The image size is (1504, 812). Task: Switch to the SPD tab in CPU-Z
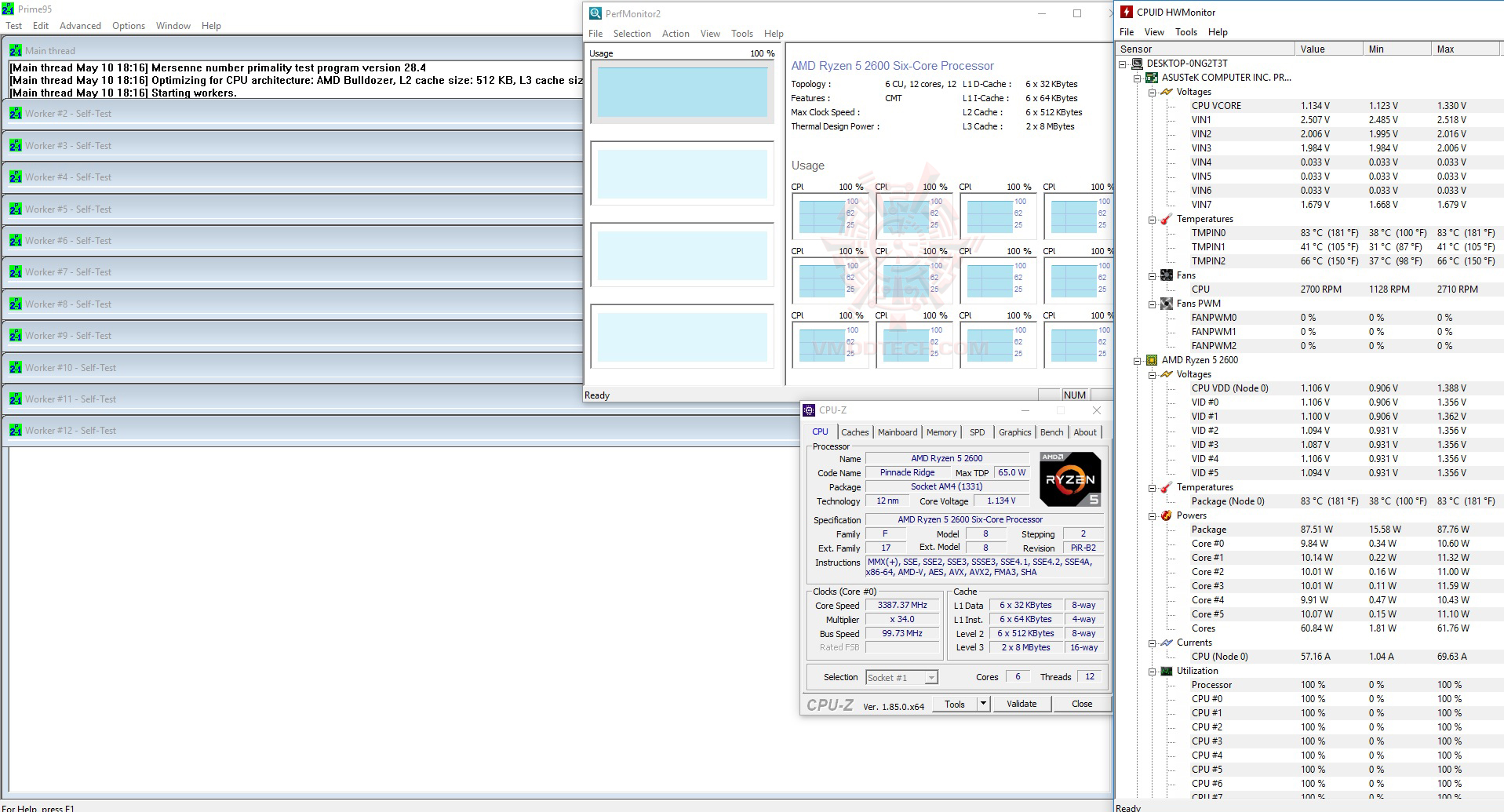(977, 432)
